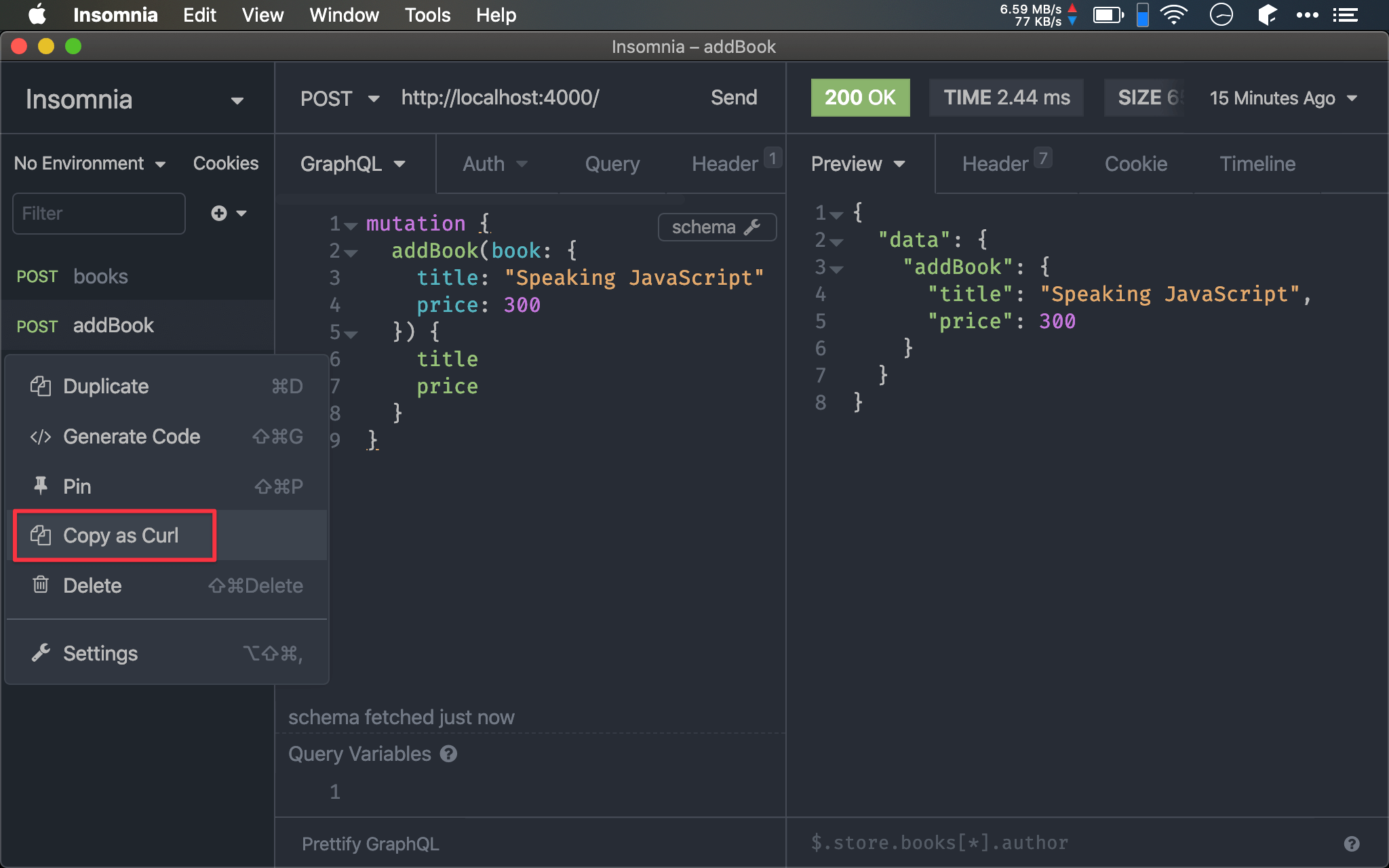Viewport: 1389px width, 868px height.
Task: Open Settings from context menu
Action: (x=167, y=653)
